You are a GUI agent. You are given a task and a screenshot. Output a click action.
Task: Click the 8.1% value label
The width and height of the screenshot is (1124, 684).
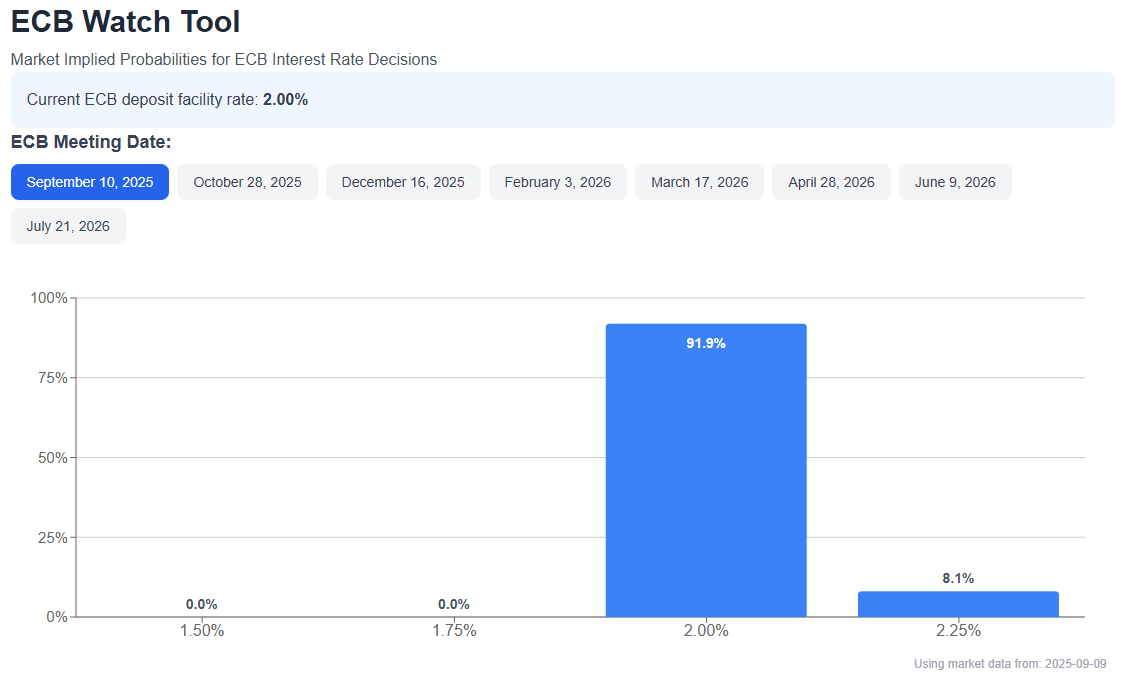click(958, 578)
